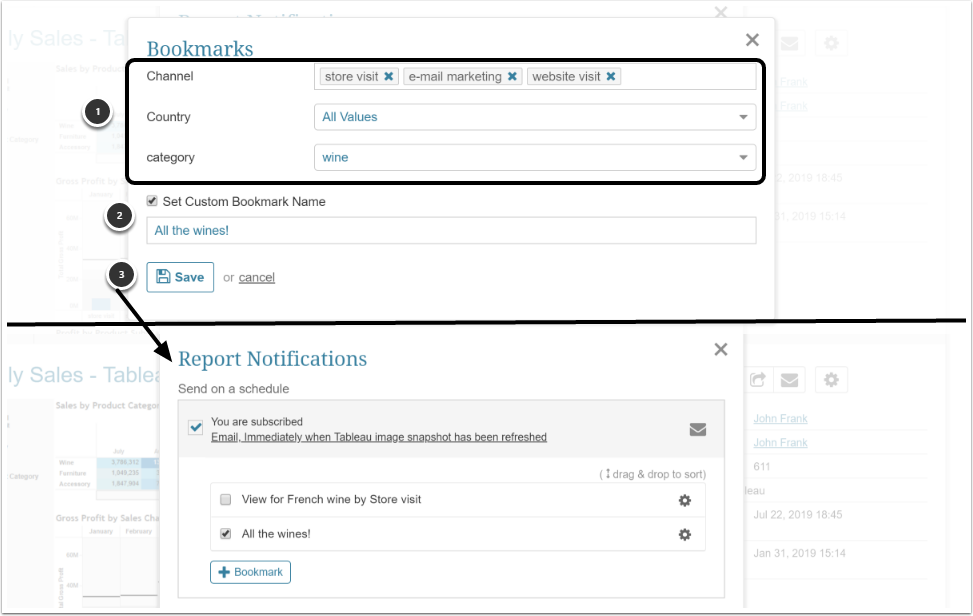Select the 'website visit' tag text
The height and width of the screenshot is (616, 973).
(x=566, y=76)
